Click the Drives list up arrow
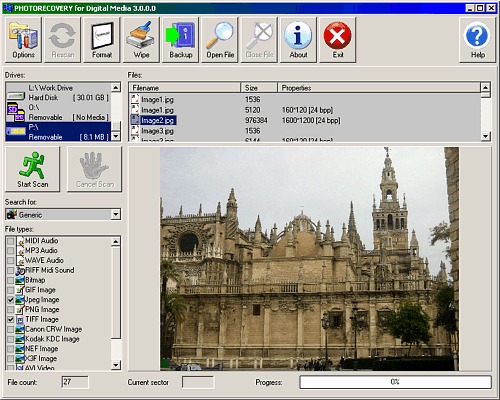Image resolution: width=500 pixels, height=400 pixels. pyautogui.click(x=116, y=88)
